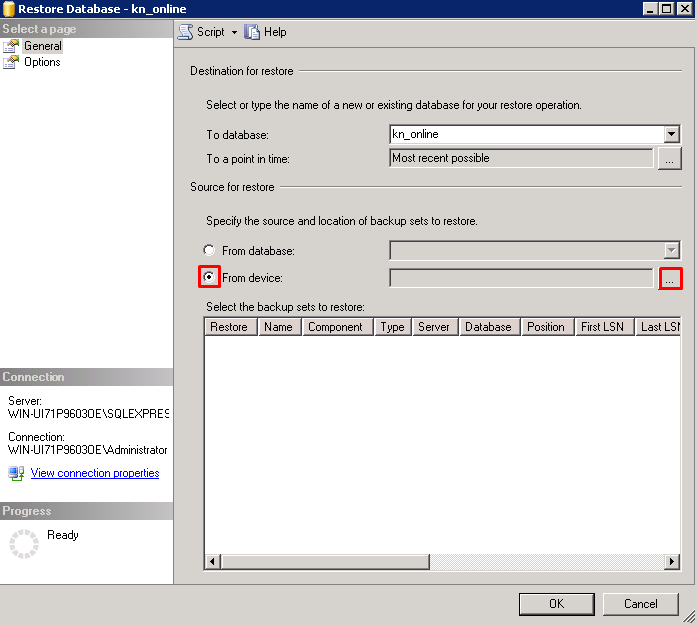697x625 pixels.
Task: Click the Ready progress spinner icon
Action: coord(24,544)
